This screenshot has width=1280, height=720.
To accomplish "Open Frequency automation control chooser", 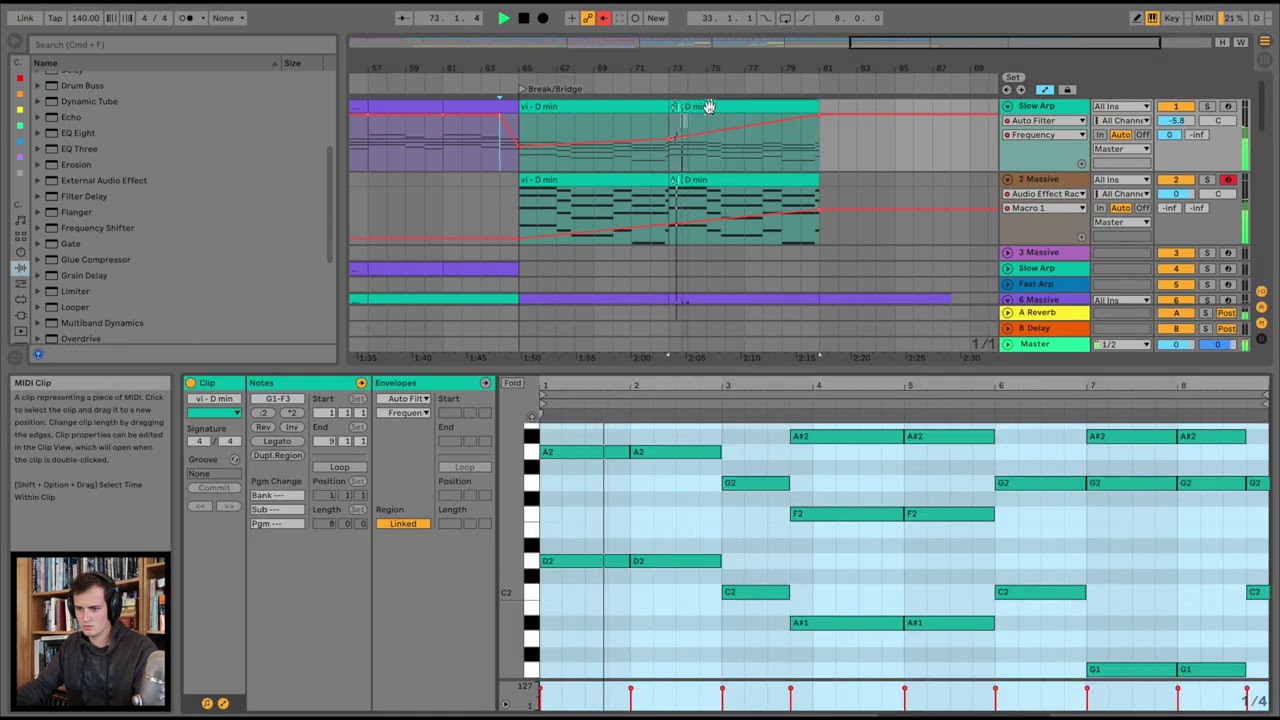I will pyautogui.click(x=1045, y=134).
